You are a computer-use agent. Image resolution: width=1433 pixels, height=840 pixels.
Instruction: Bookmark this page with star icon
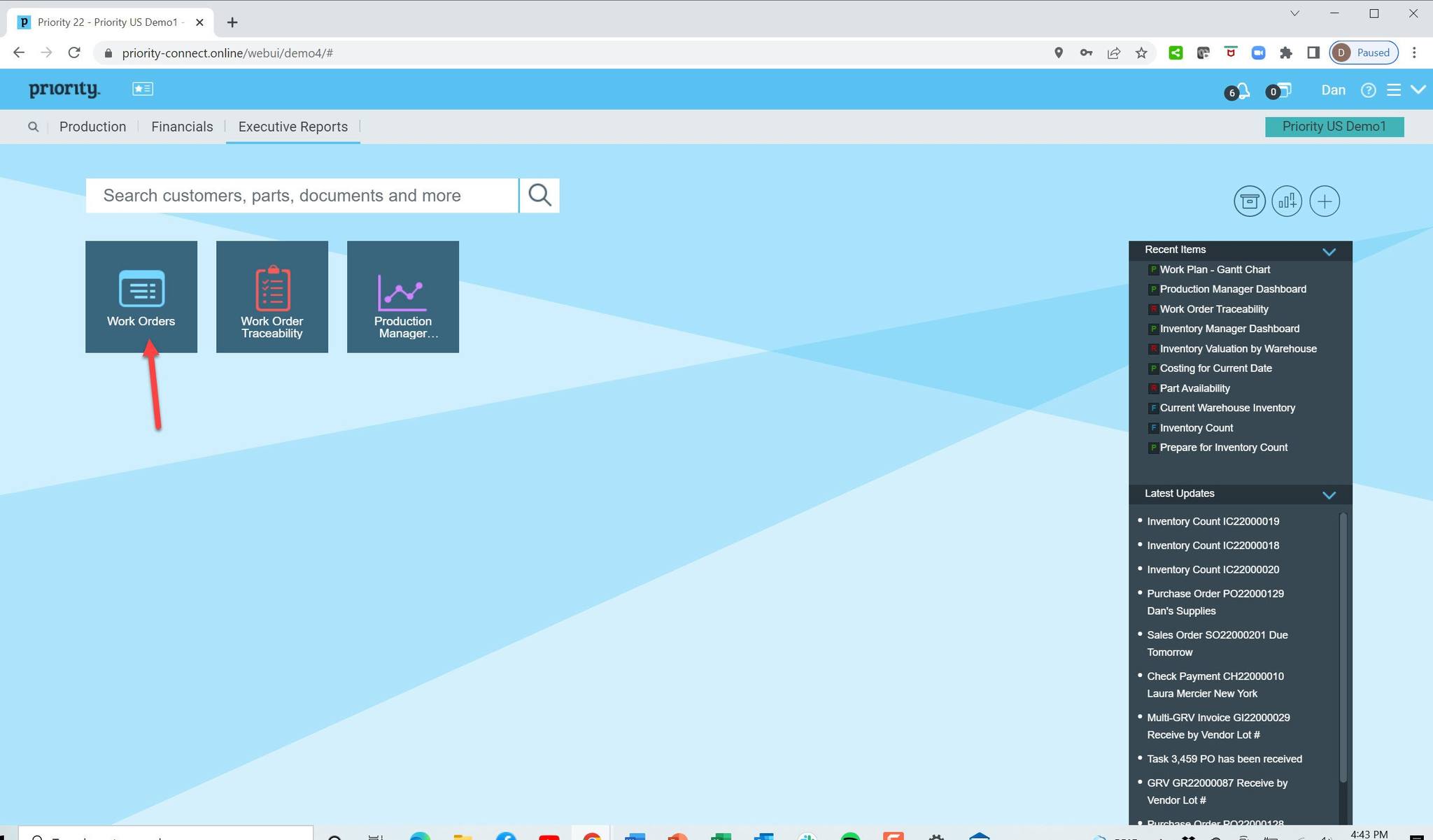pos(1141,53)
